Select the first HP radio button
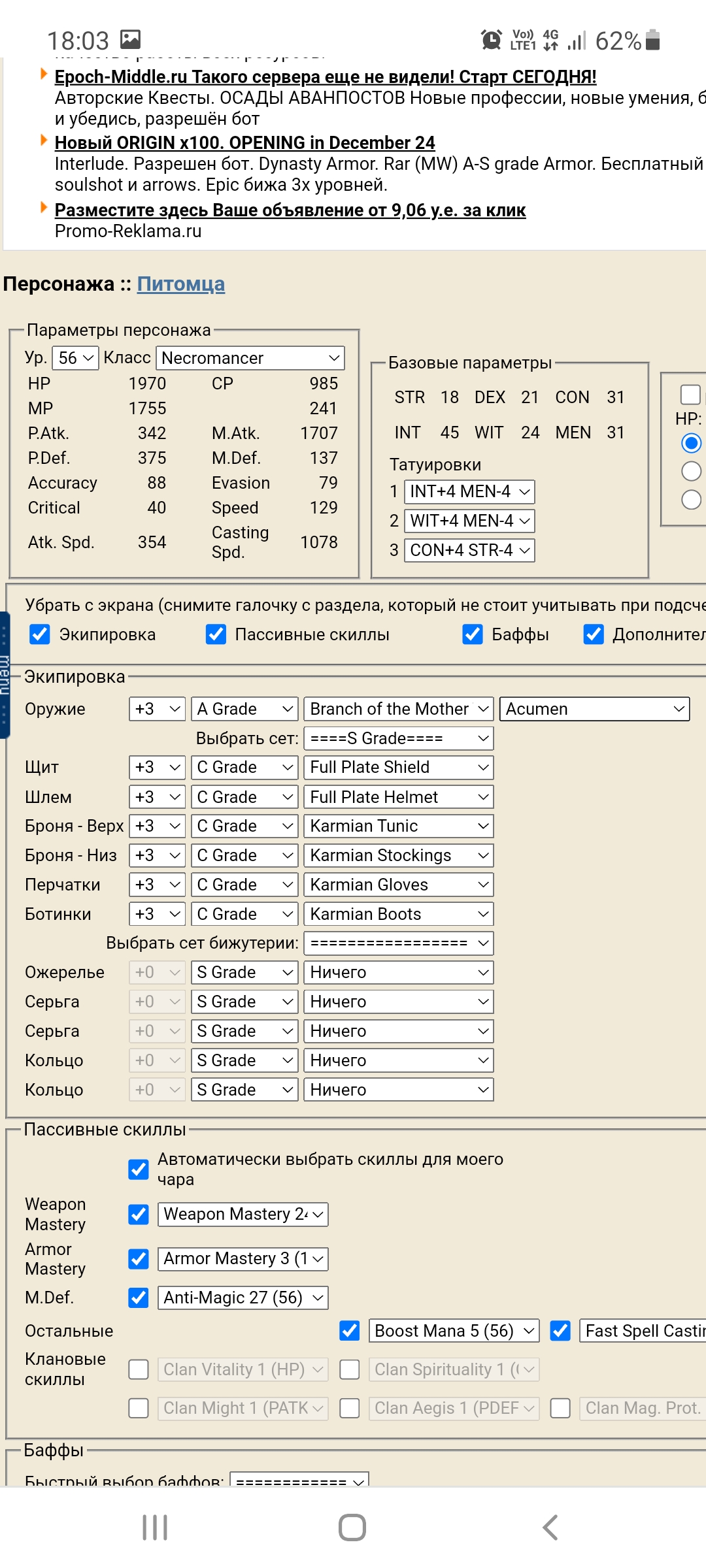The image size is (706, 1568). tap(691, 443)
